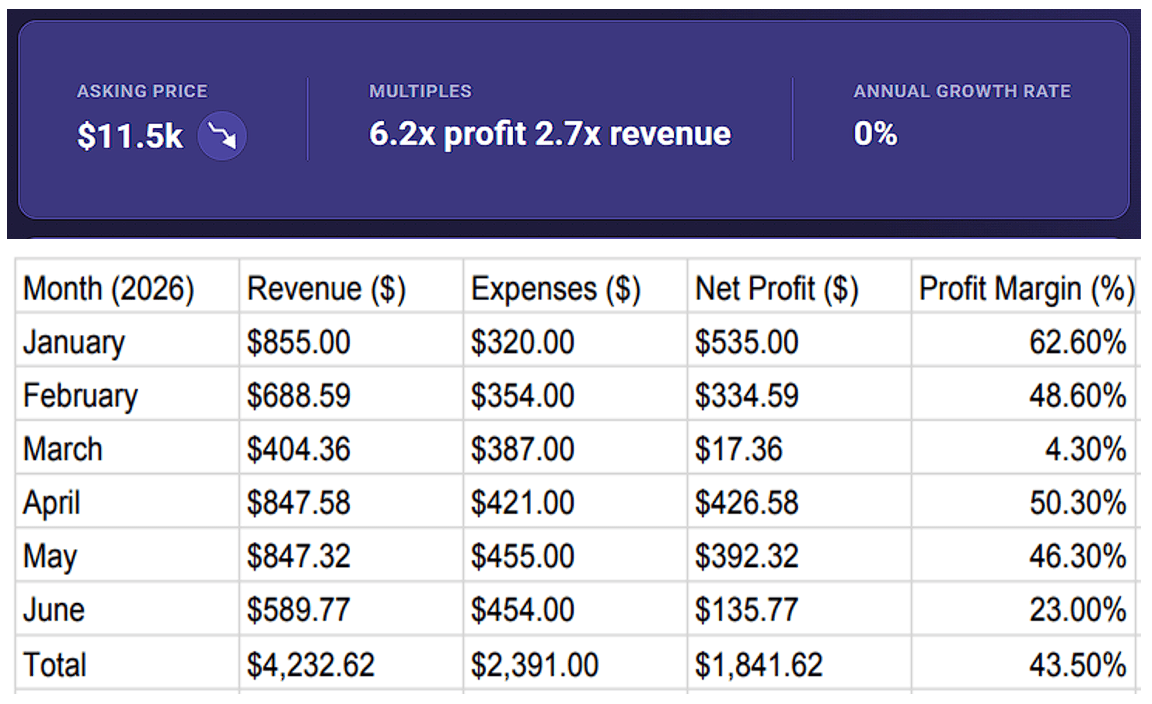The image size is (1152, 704).
Task: Click the 4.30% March margin cell
Action: click(x=1024, y=448)
